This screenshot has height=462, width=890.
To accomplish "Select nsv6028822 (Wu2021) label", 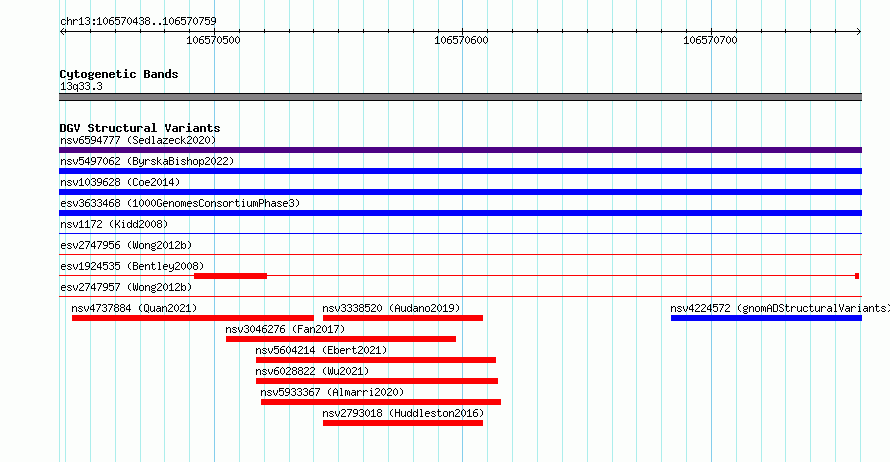I will coord(312,371).
